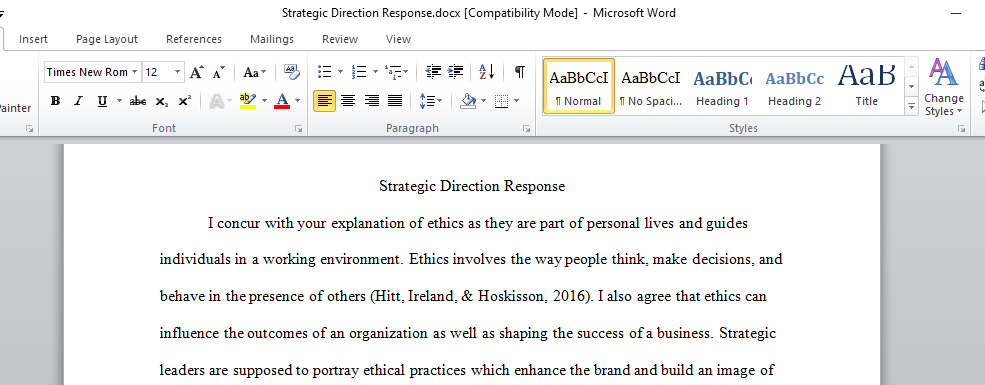Open the References tab
The image size is (985, 385).
(x=194, y=39)
